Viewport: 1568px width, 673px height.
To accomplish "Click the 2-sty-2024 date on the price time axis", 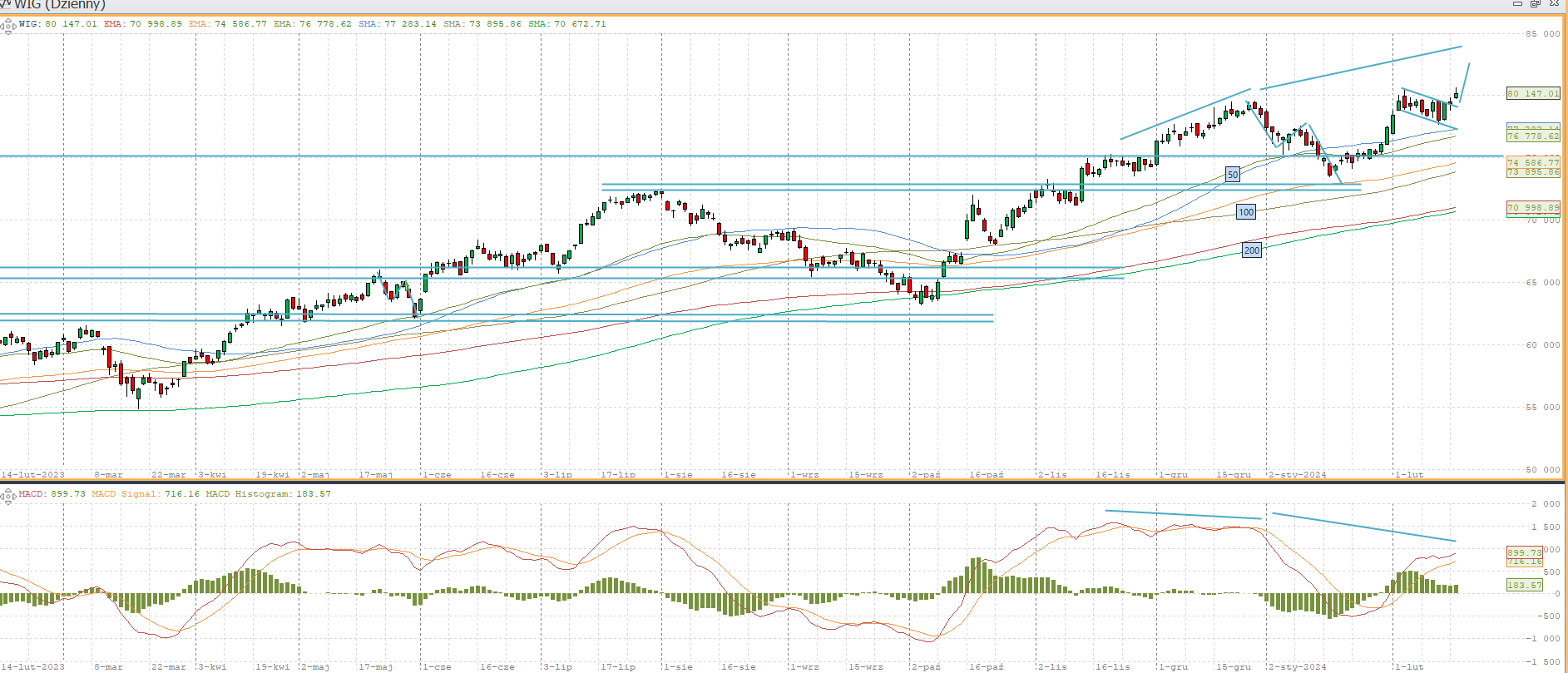I will [x=1297, y=474].
